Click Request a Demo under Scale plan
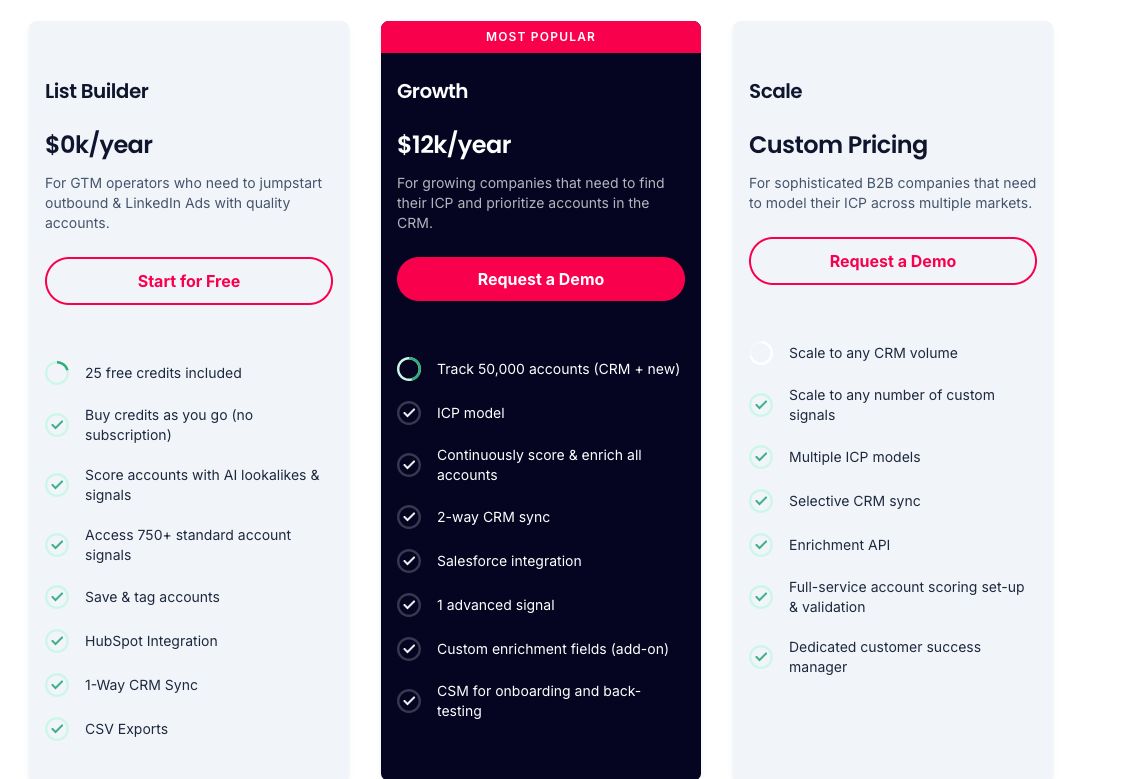This screenshot has height=779, width=1126. click(x=893, y=261)
